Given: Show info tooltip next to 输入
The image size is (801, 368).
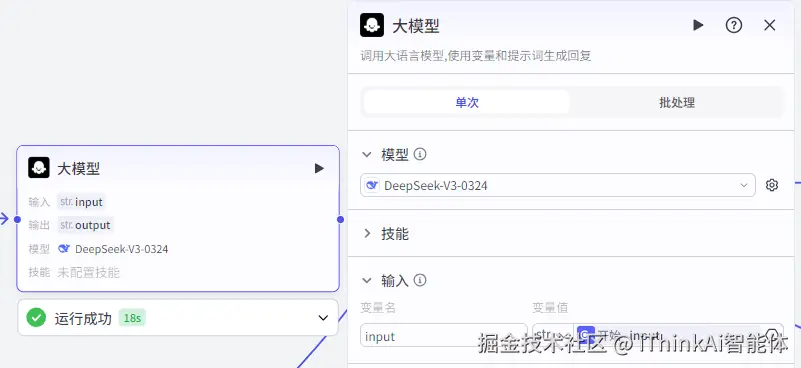Looking at the screenshot, I should click(x=420, y=280).
